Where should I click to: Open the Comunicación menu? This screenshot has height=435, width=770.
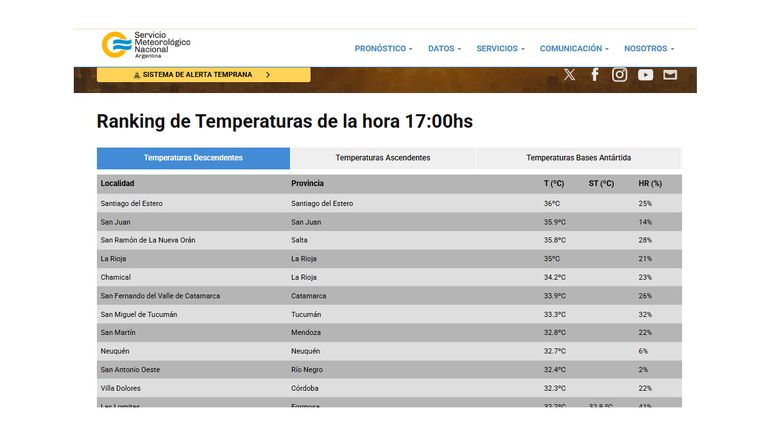point(574,48)
